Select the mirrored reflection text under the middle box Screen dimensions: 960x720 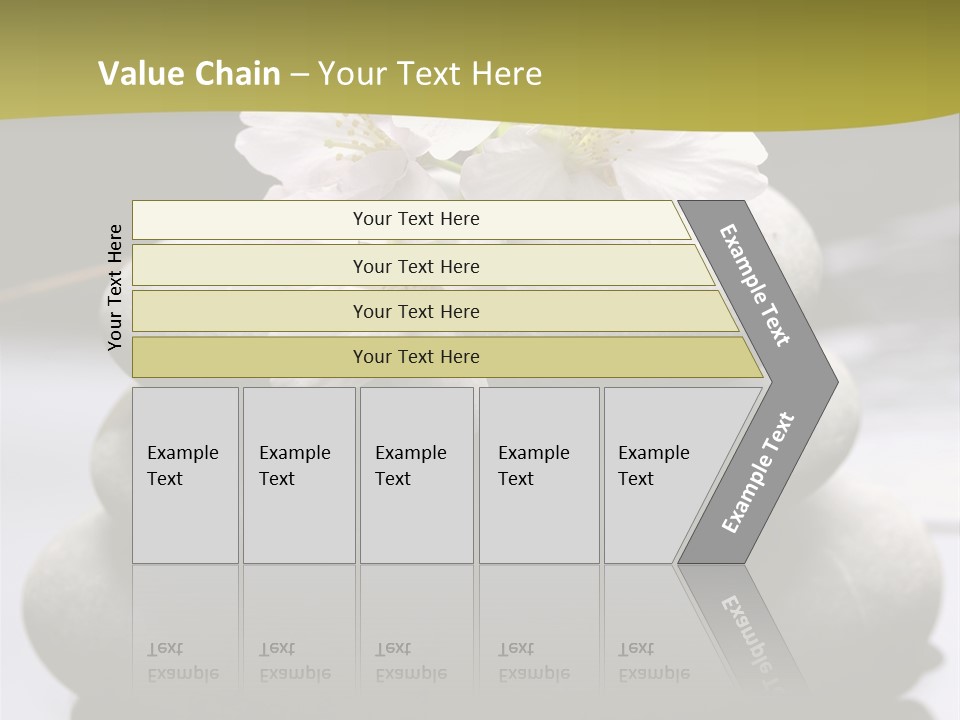click(410, 661)
